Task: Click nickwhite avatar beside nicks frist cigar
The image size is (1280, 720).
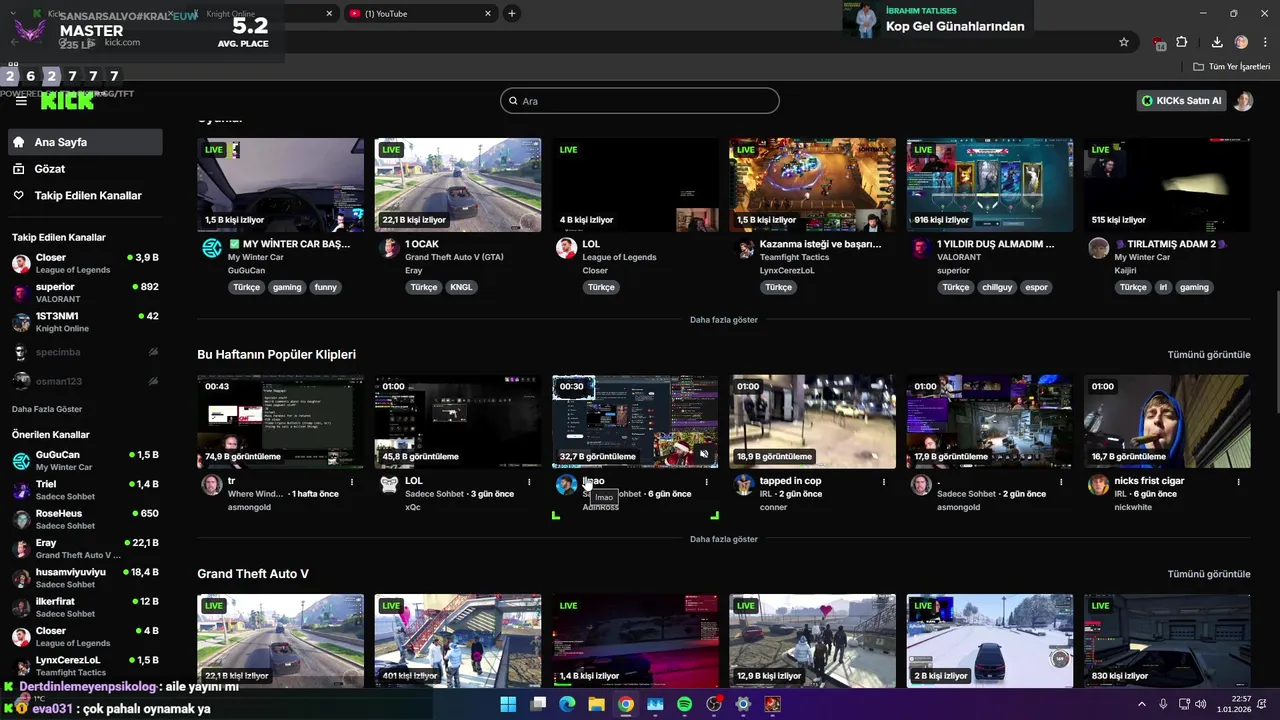Action: (x=1098, y=485)
